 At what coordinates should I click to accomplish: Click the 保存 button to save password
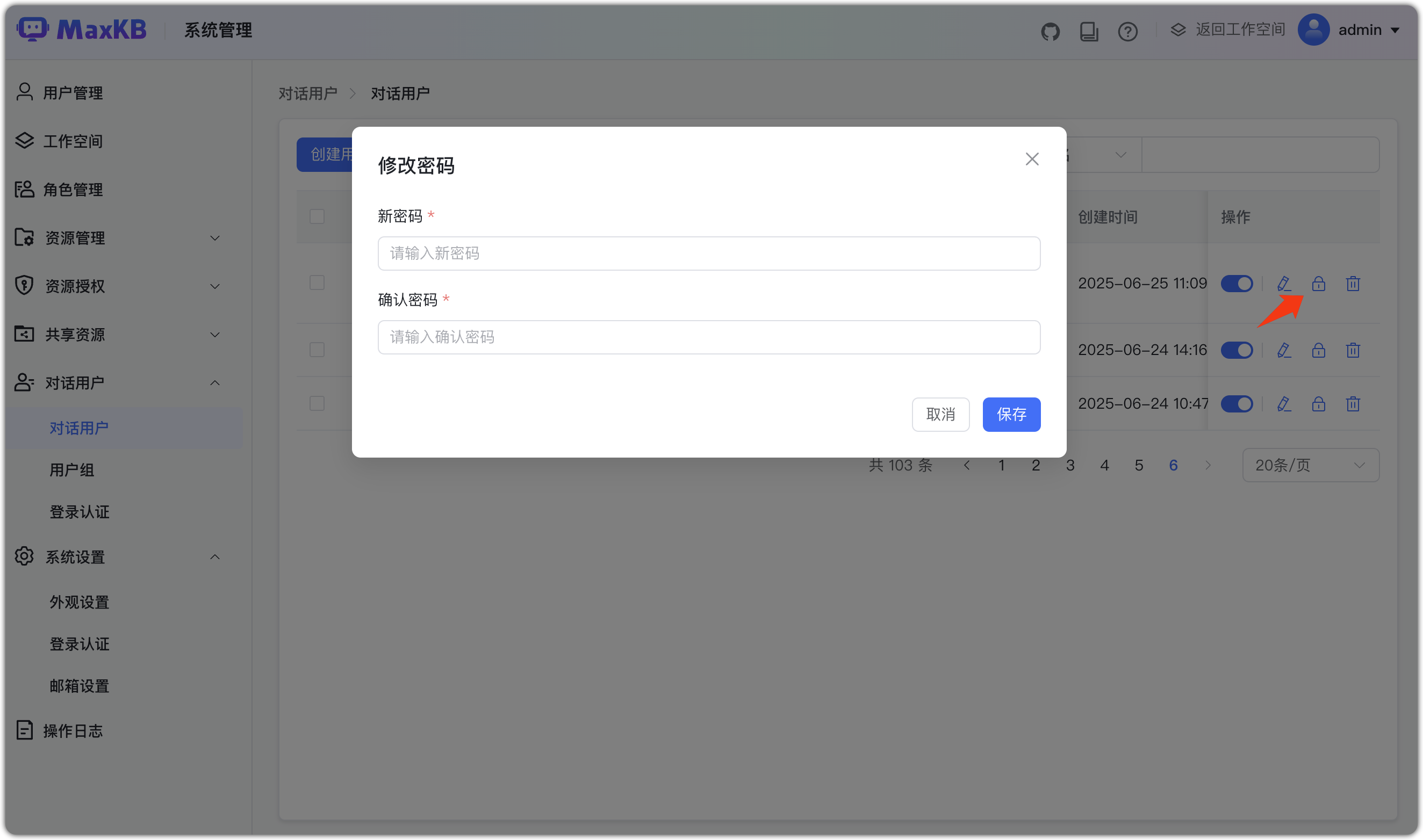(1011, 414)
